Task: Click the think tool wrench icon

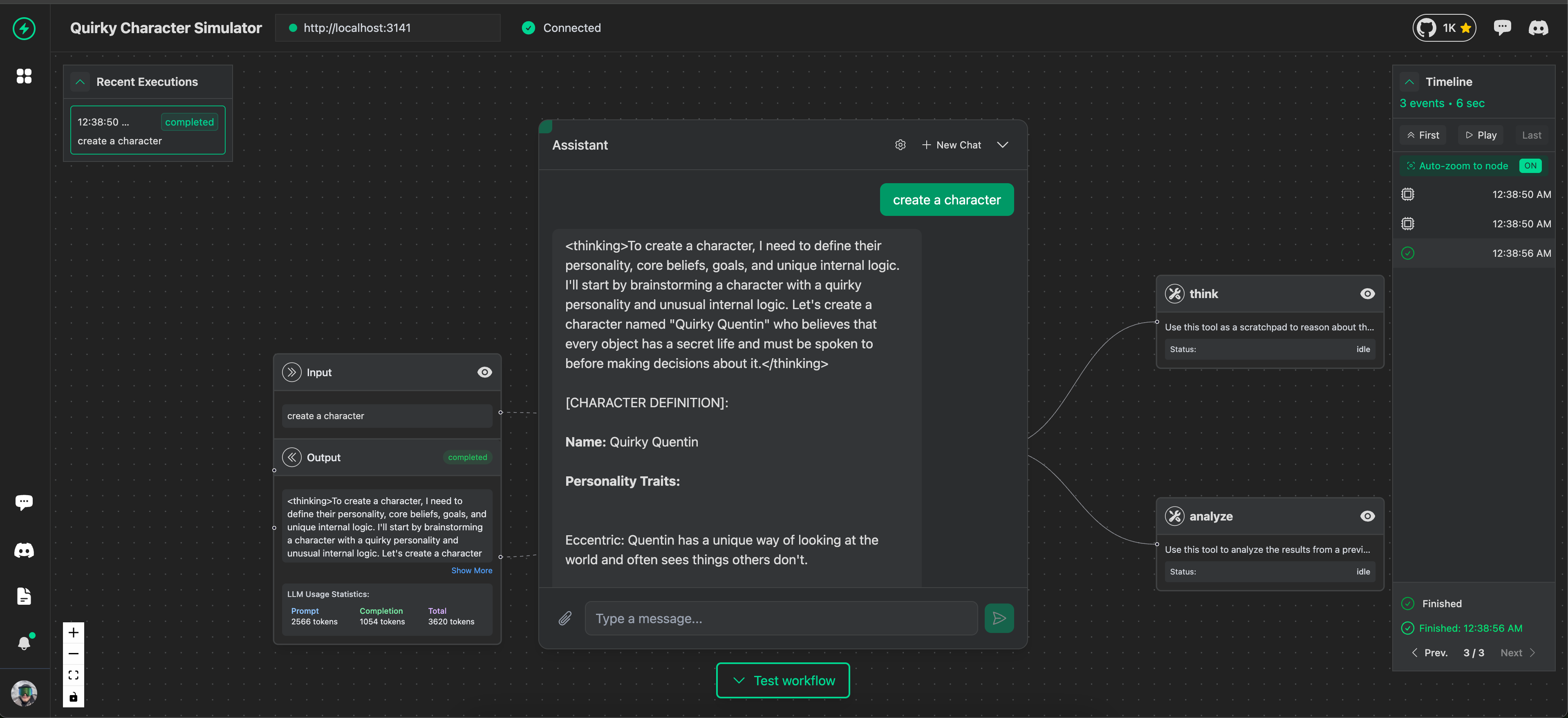Action: coord(1174,294)
